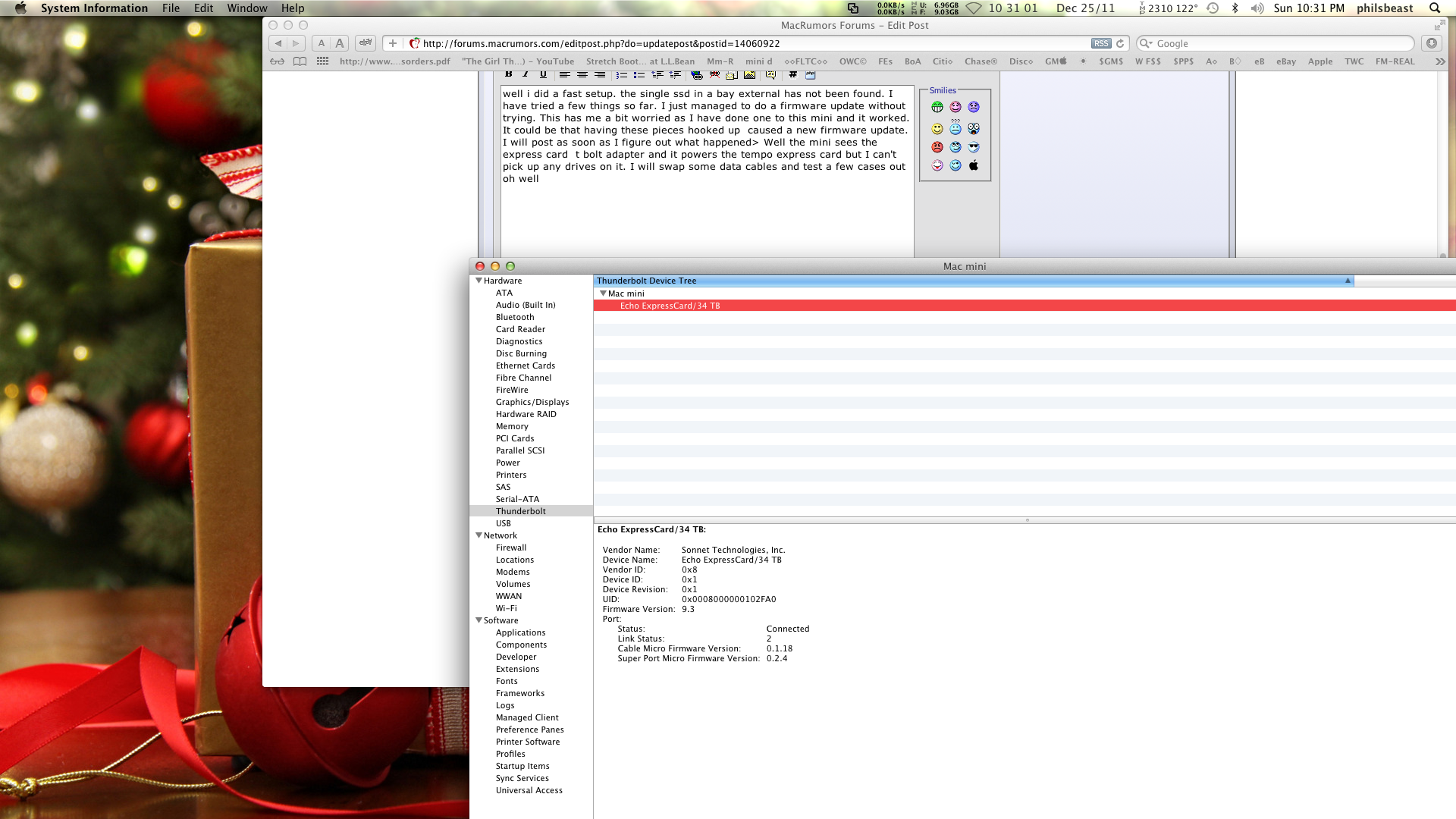Screen dimensions: 1456x819
Task: Click the Insert Link globe icon
Action: point(696,74)
